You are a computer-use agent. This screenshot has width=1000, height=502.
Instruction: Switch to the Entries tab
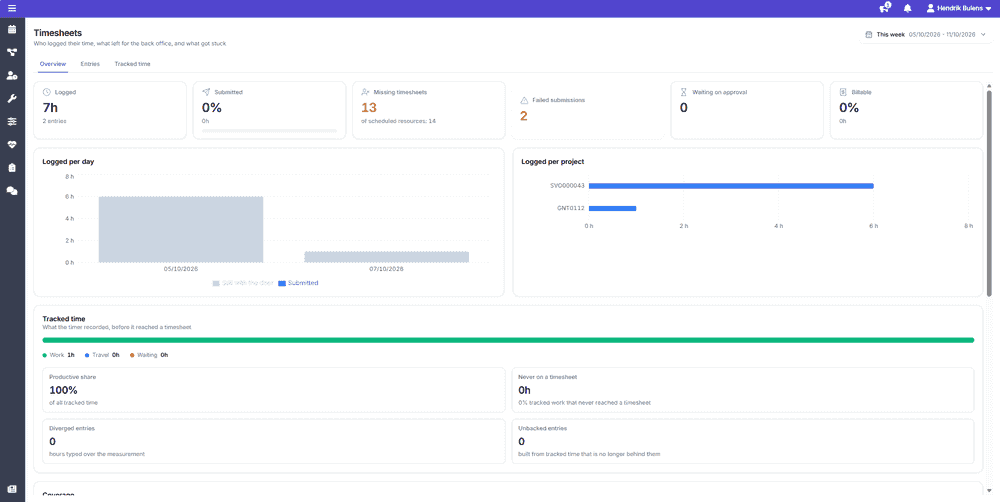click(x=90, y=64)
